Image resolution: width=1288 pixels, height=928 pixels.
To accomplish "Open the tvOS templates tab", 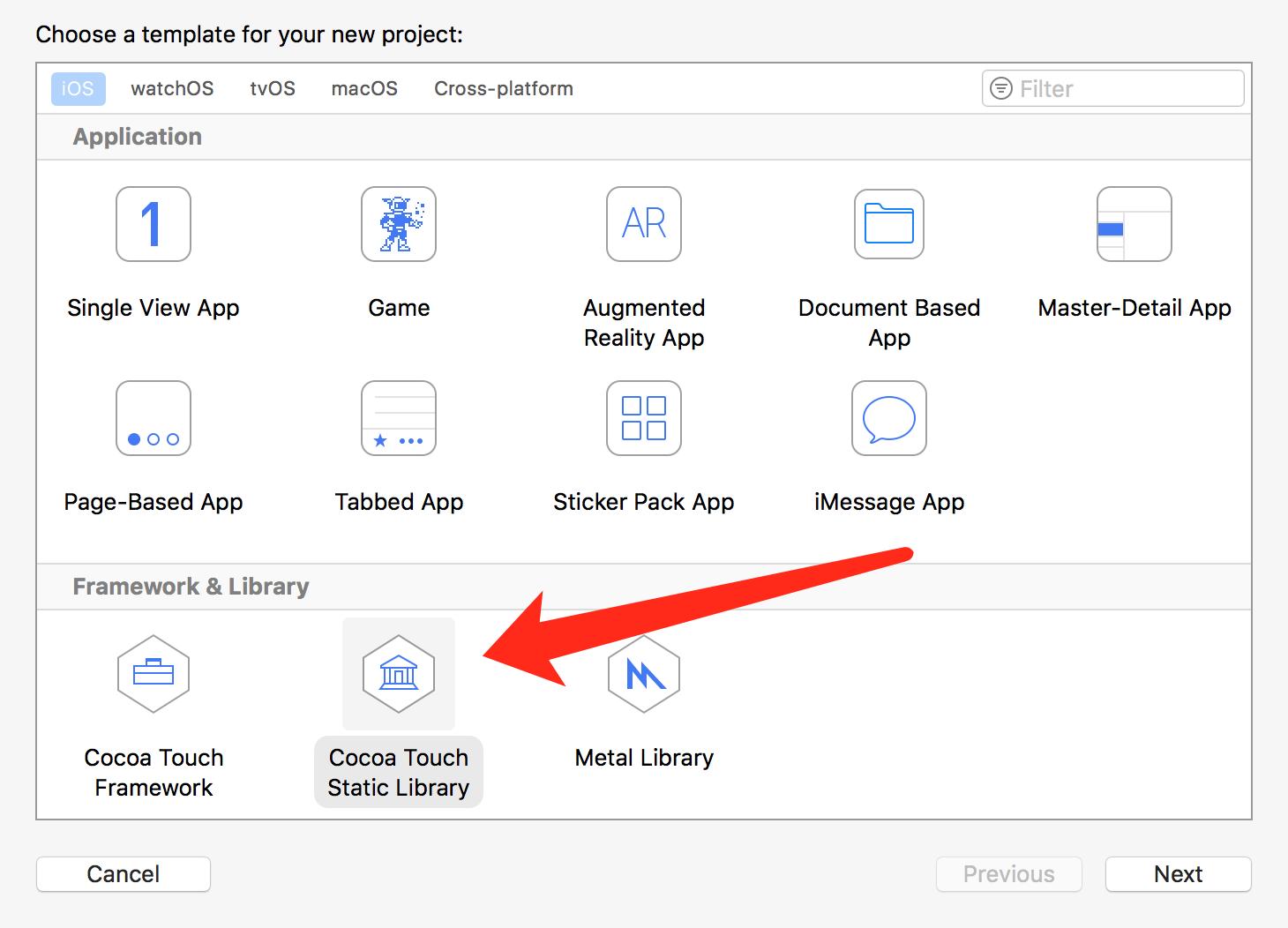I will click(x=273, y=88).
